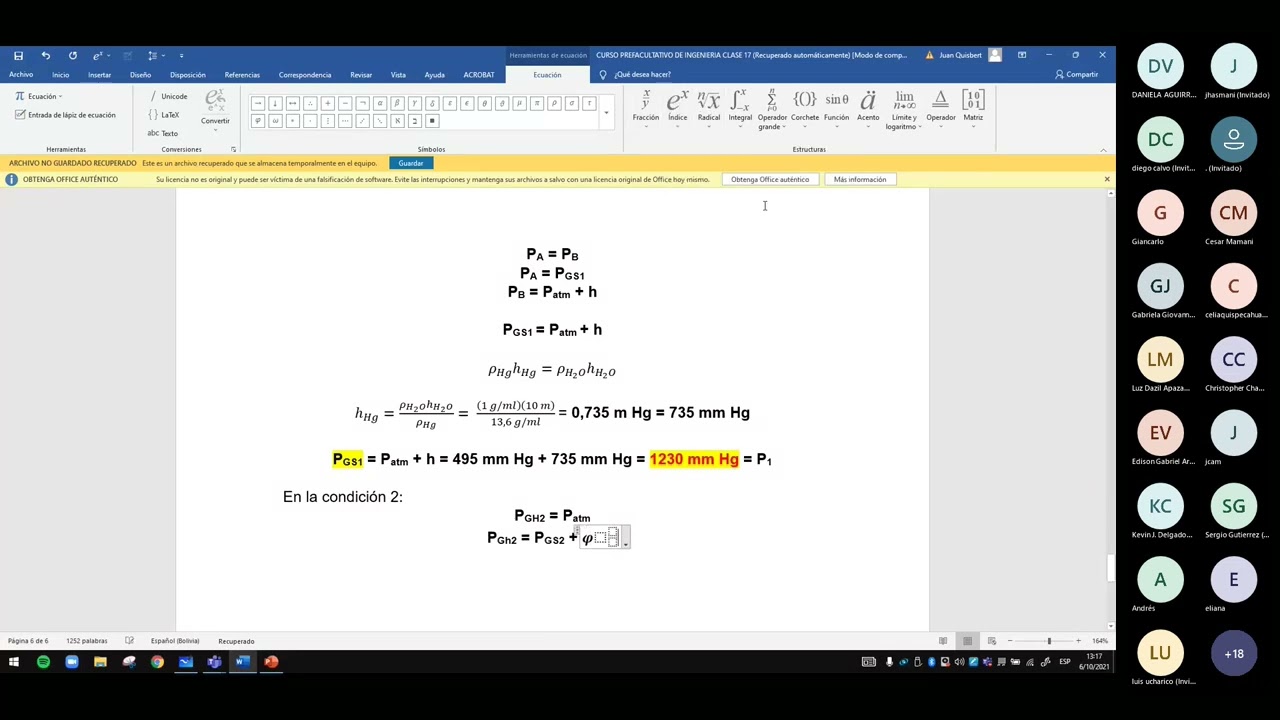This screenshot has width=1280, height=720.
Task: Insert the plus symbol from gallery
Action: (x=327, y=103)
